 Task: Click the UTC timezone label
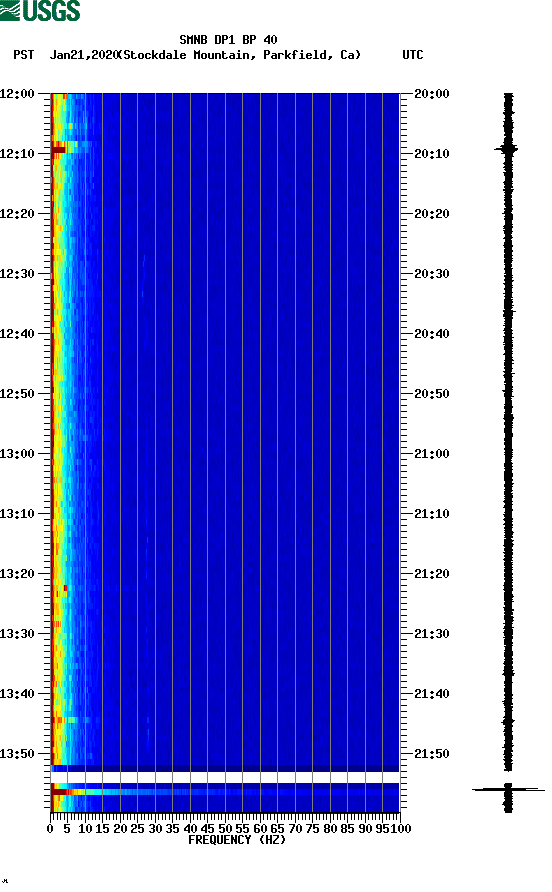click(x=413, y=55)
